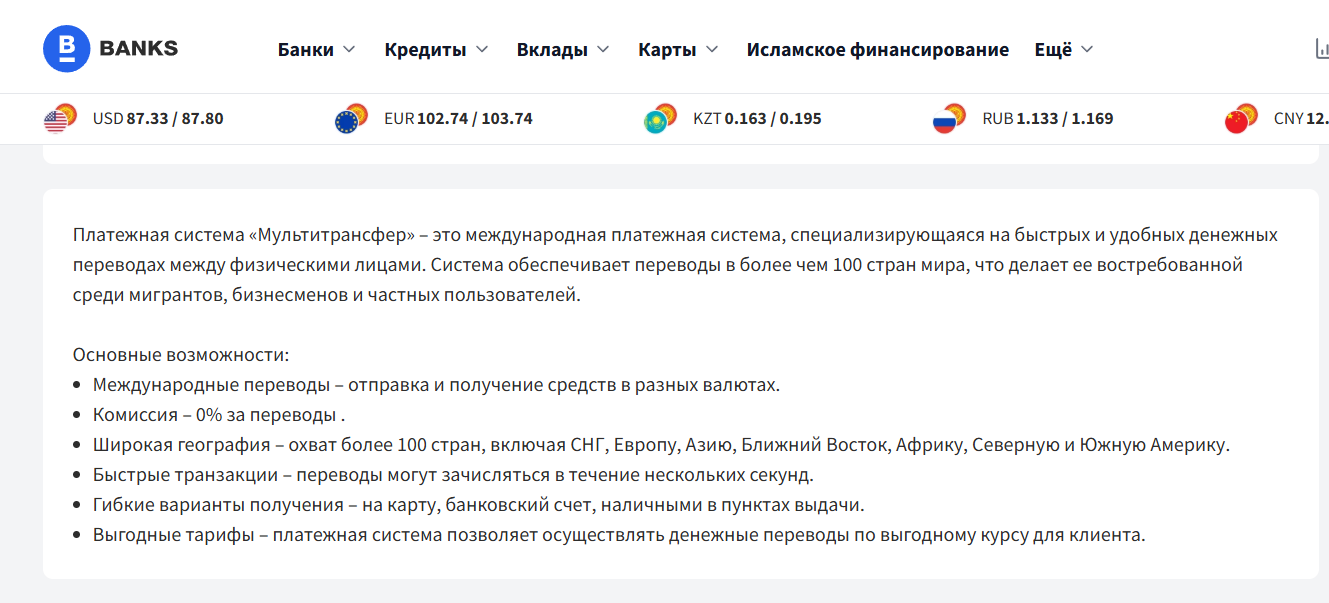Go to Исламское финансирование section

click(x=877, y=49)
